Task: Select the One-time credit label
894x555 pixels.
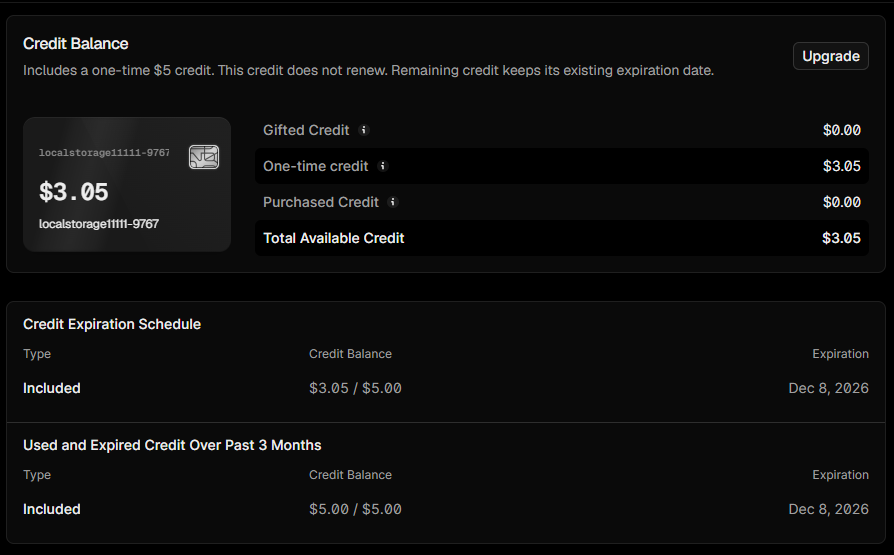Action: [315, 166]
